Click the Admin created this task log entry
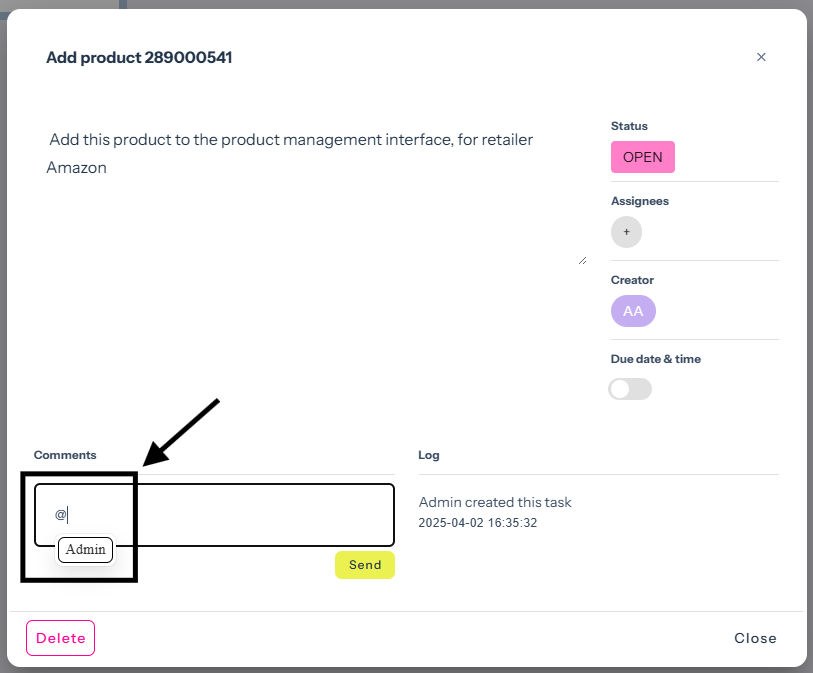The width and height of the screenshot is (813, 673). coord(495,502)
